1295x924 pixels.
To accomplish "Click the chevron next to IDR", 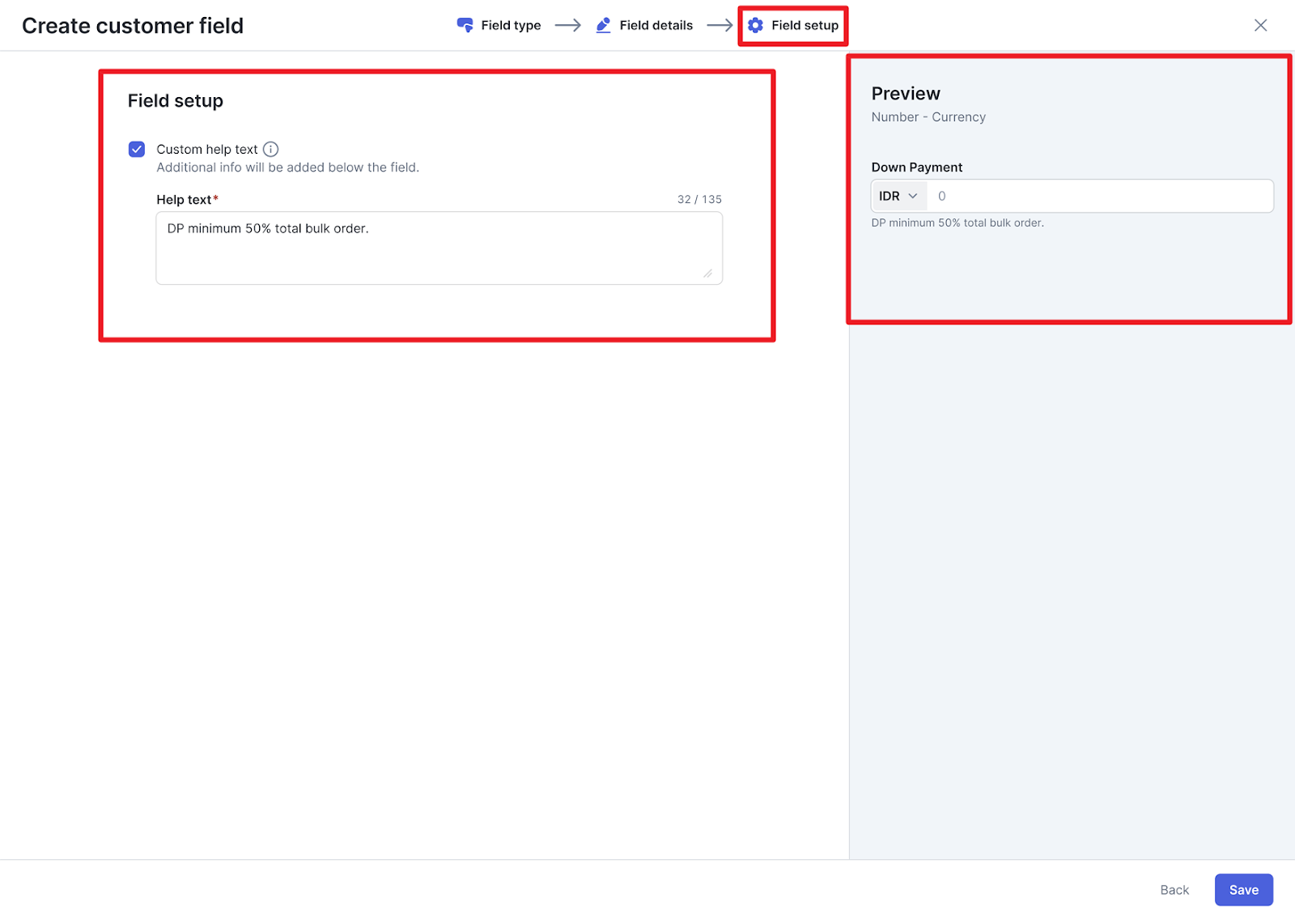I will tap(913, 196).
